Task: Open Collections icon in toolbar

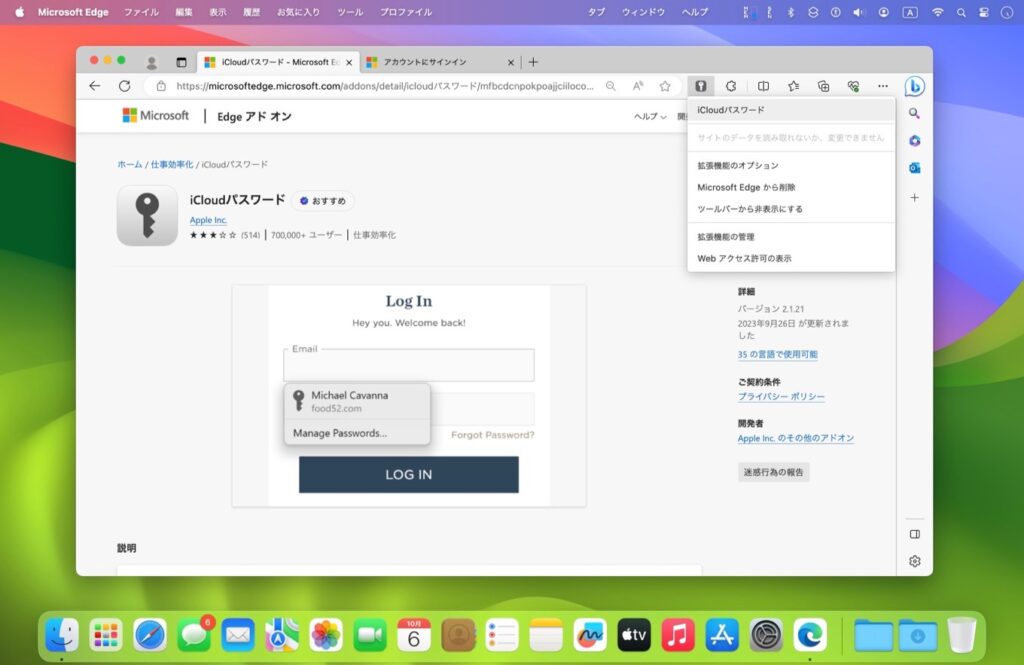Action: coord(823,86)
